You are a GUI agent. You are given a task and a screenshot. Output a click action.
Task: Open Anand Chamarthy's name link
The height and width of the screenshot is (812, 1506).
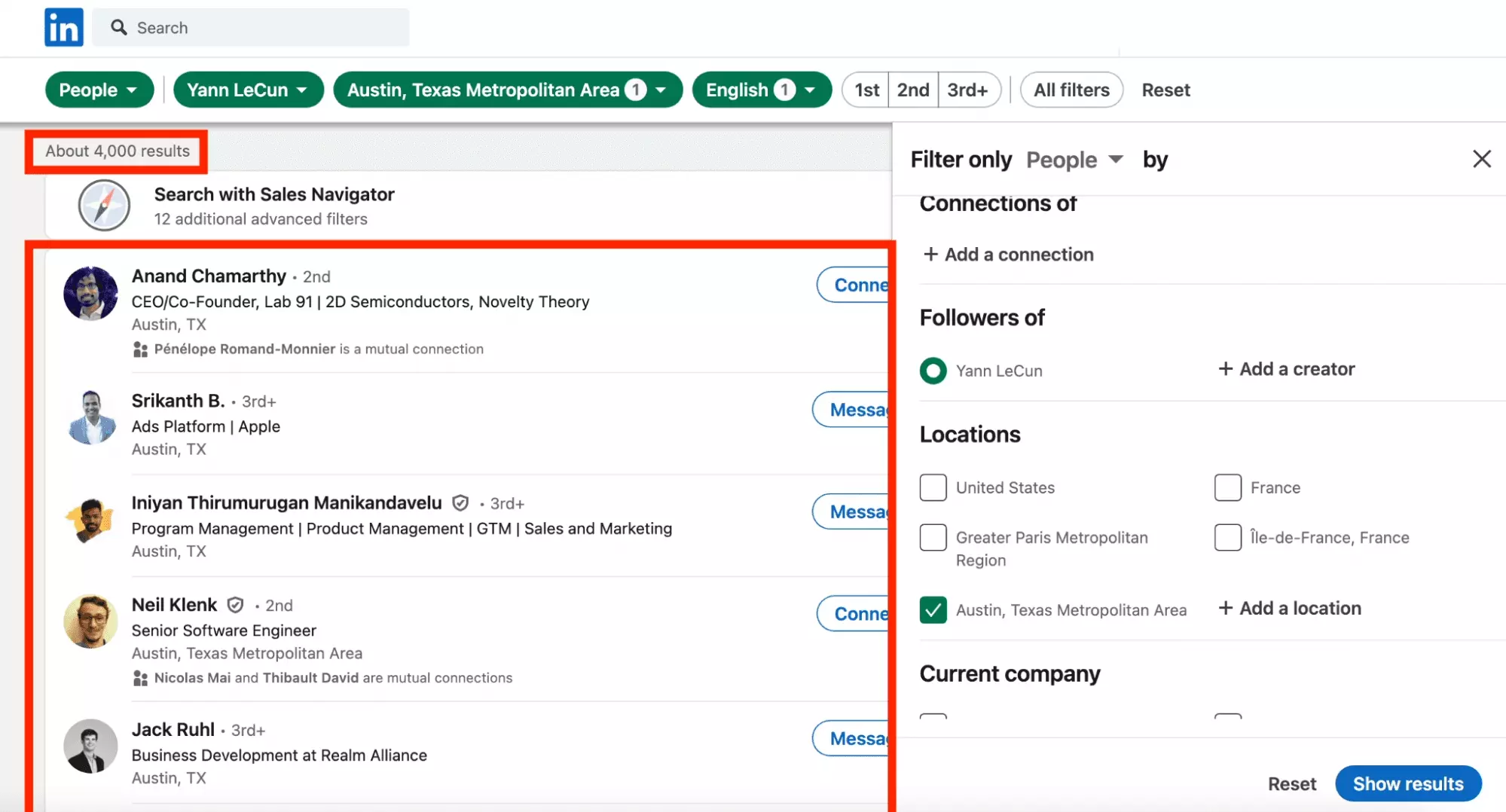pyautogui.click(x=209, y=276)
